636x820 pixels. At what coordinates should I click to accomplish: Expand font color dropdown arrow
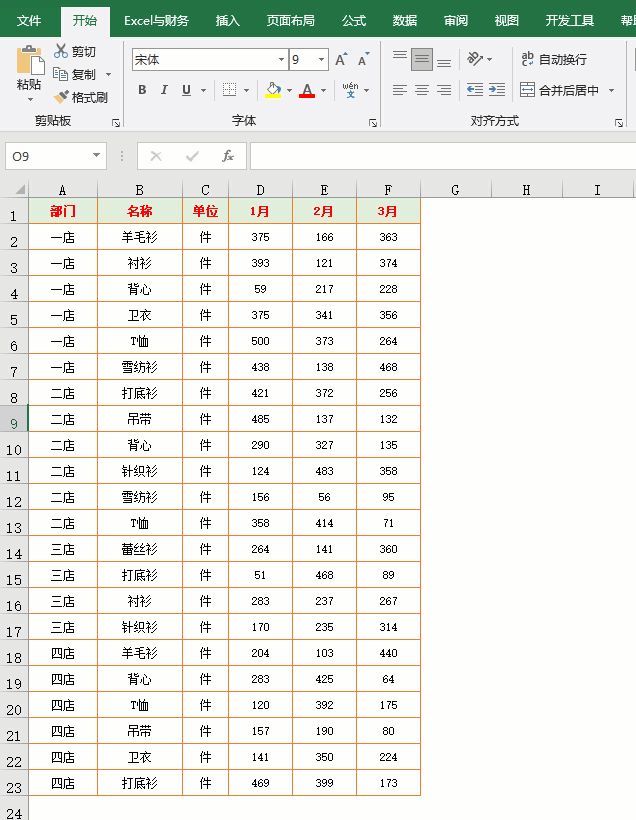[x=323, y=90]
